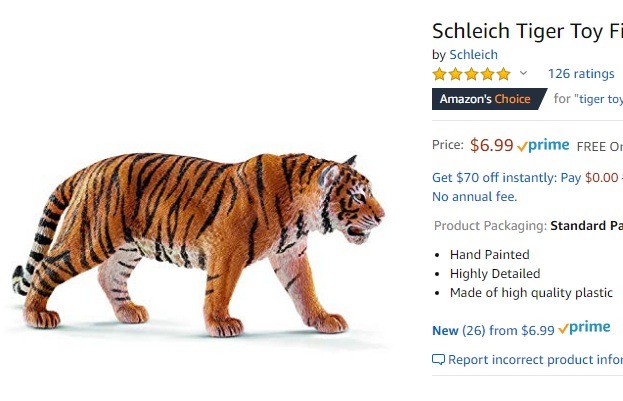Image resolution: width=623 pixels, height=401 pixels.
Task: Open the Schleich brand link
Action: pos(473,54)
